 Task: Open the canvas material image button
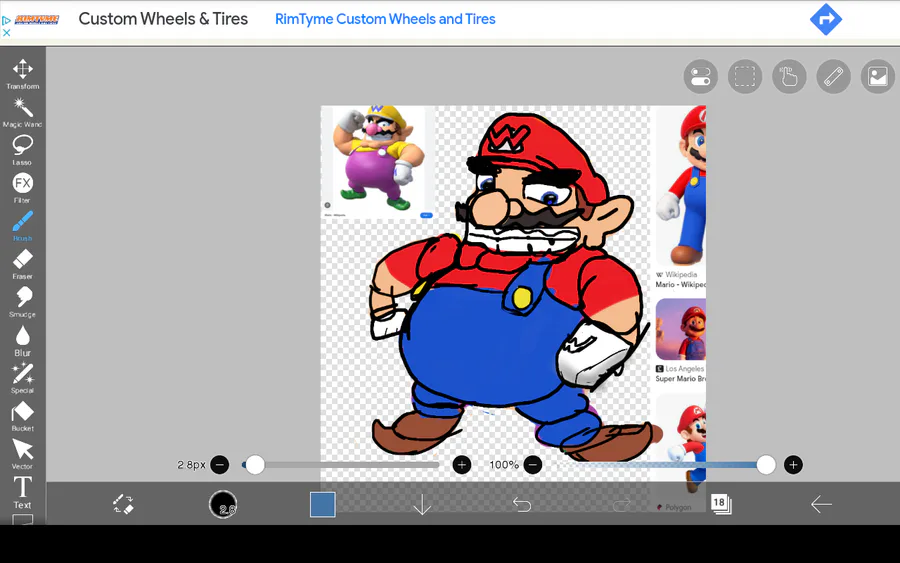(x=878, y=76)
